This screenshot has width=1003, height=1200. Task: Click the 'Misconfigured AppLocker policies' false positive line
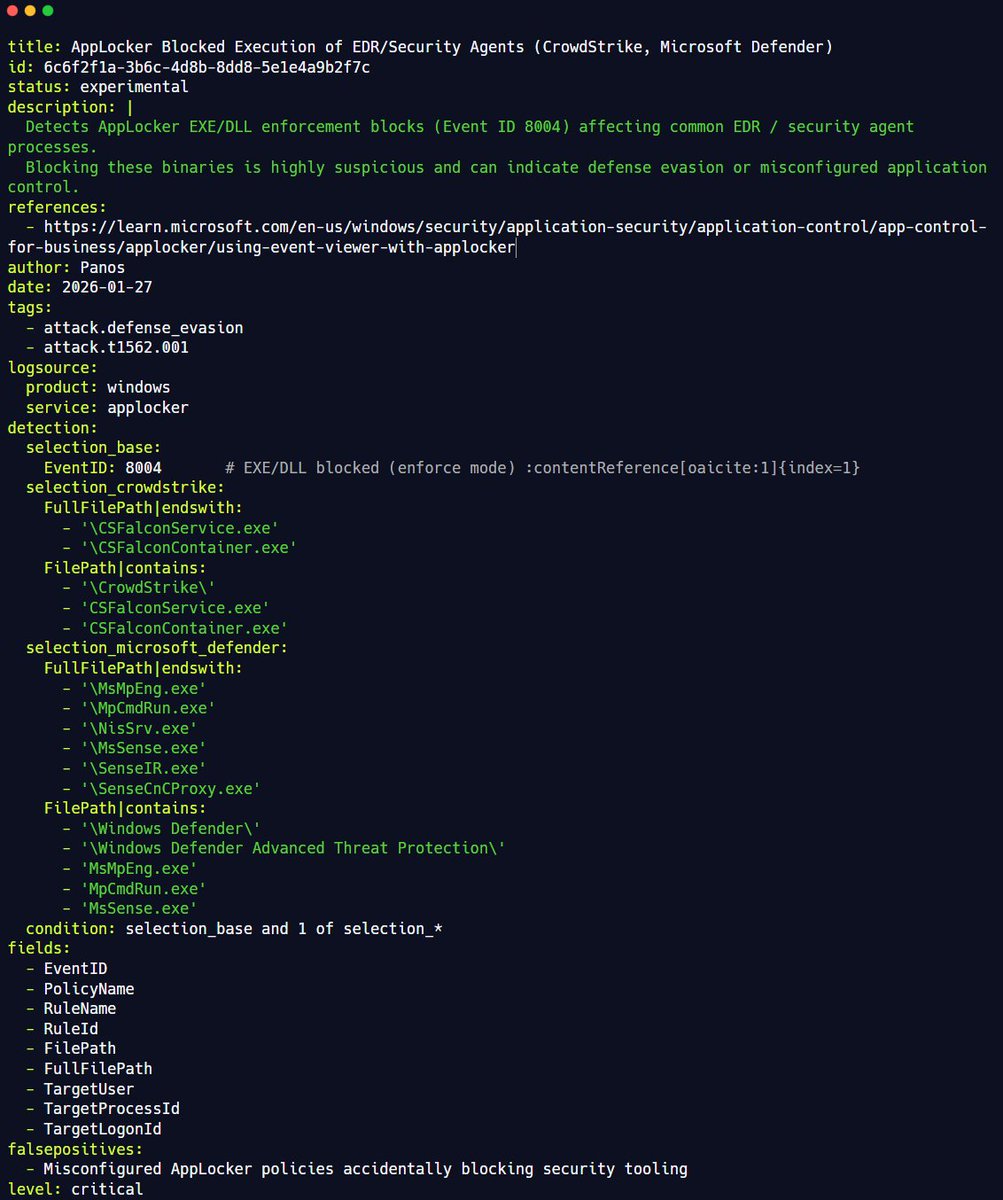365,1168
